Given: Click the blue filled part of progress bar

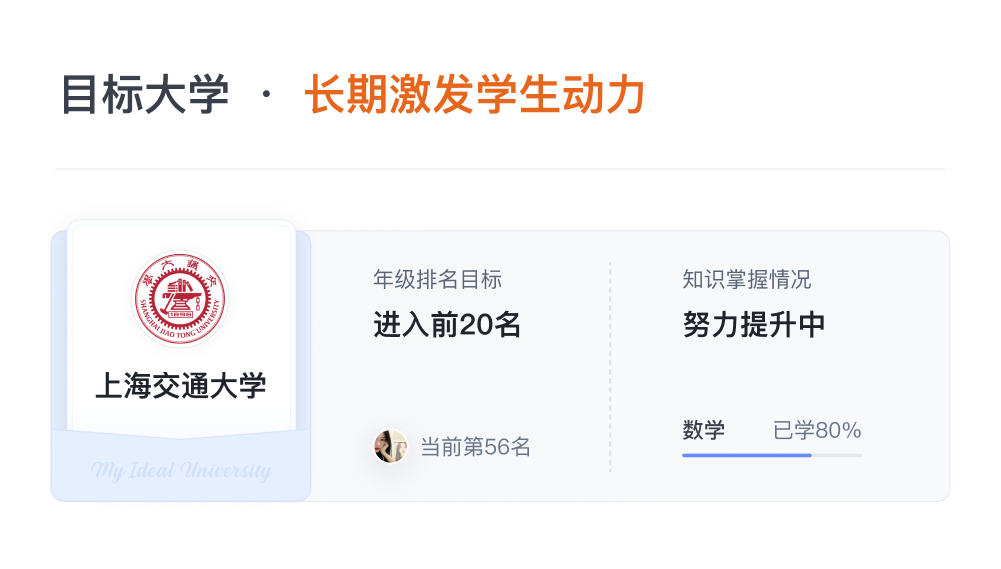Looking at the screenshot, I should [746, 455].
